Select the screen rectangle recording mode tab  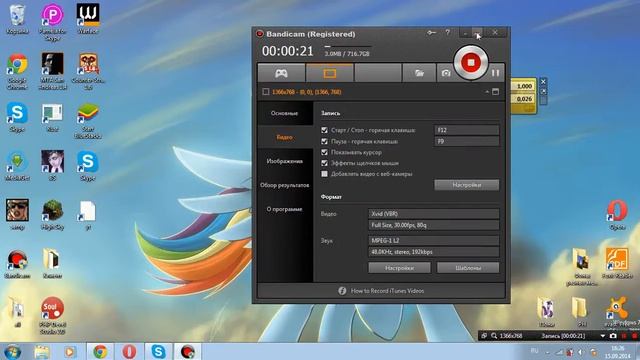pyautogui.click(x=329, y=73)
